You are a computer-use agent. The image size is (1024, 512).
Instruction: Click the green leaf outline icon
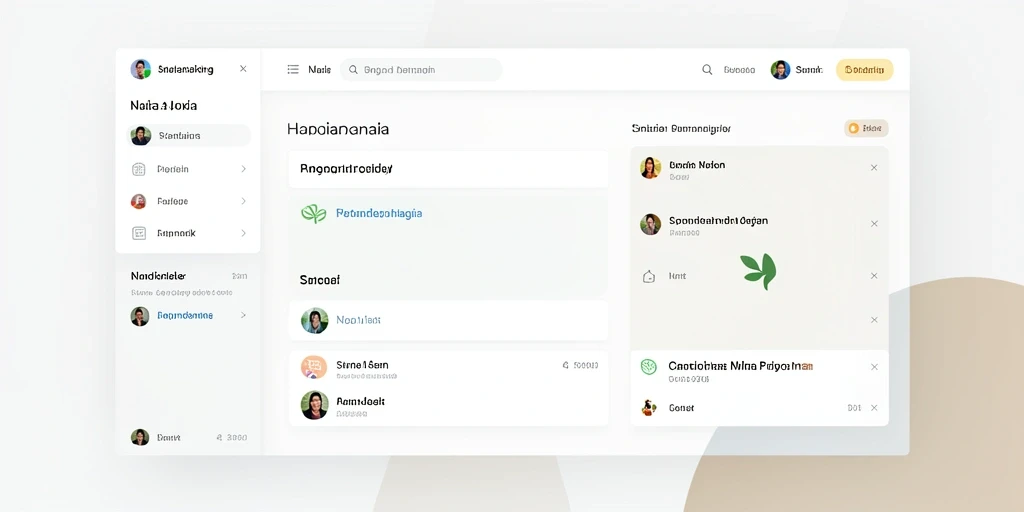click(x=313, y=214)
